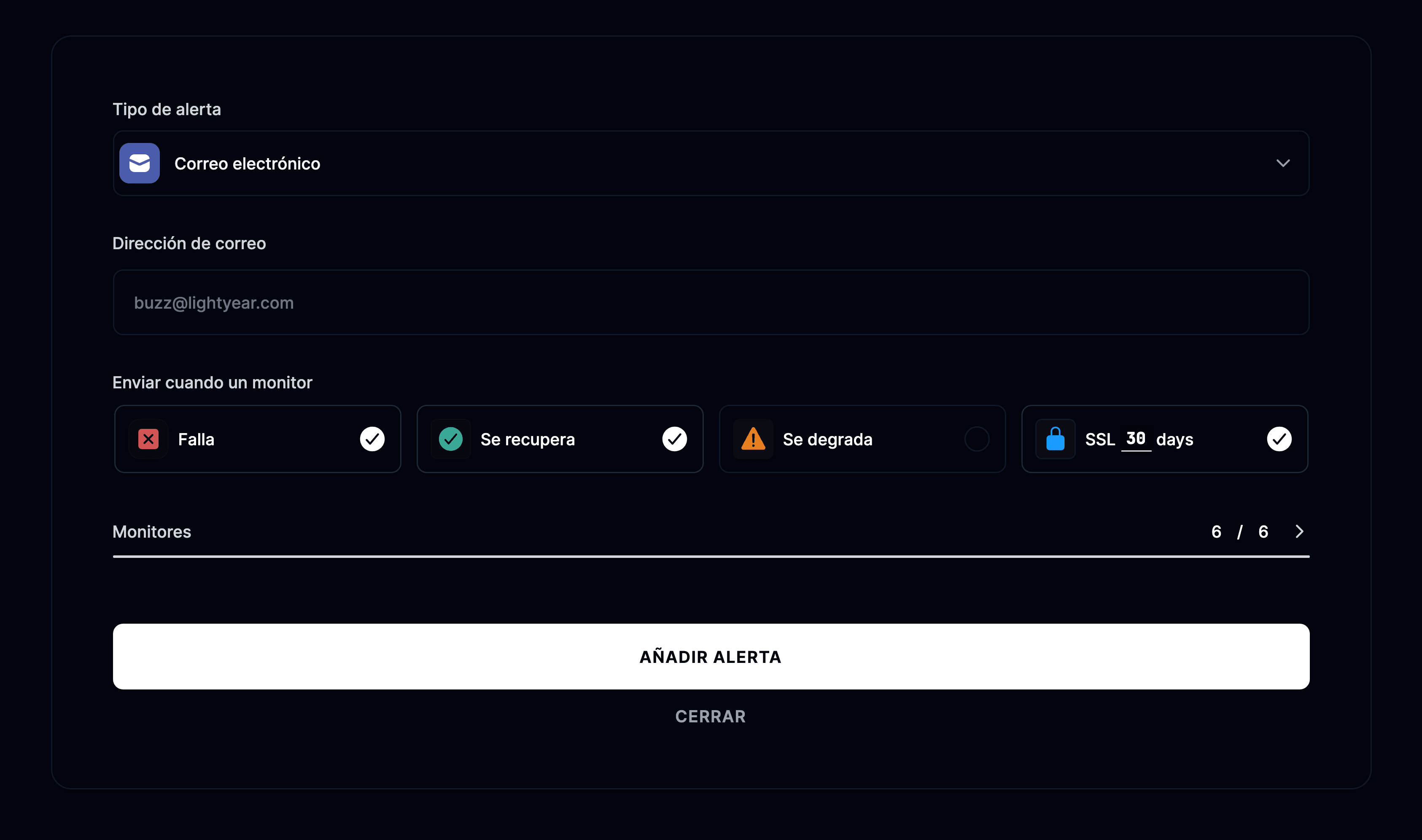1422x840 pixels.
Task: Open the Tipo de alerta dropdown arrow
Action: tap(1283, 163)
